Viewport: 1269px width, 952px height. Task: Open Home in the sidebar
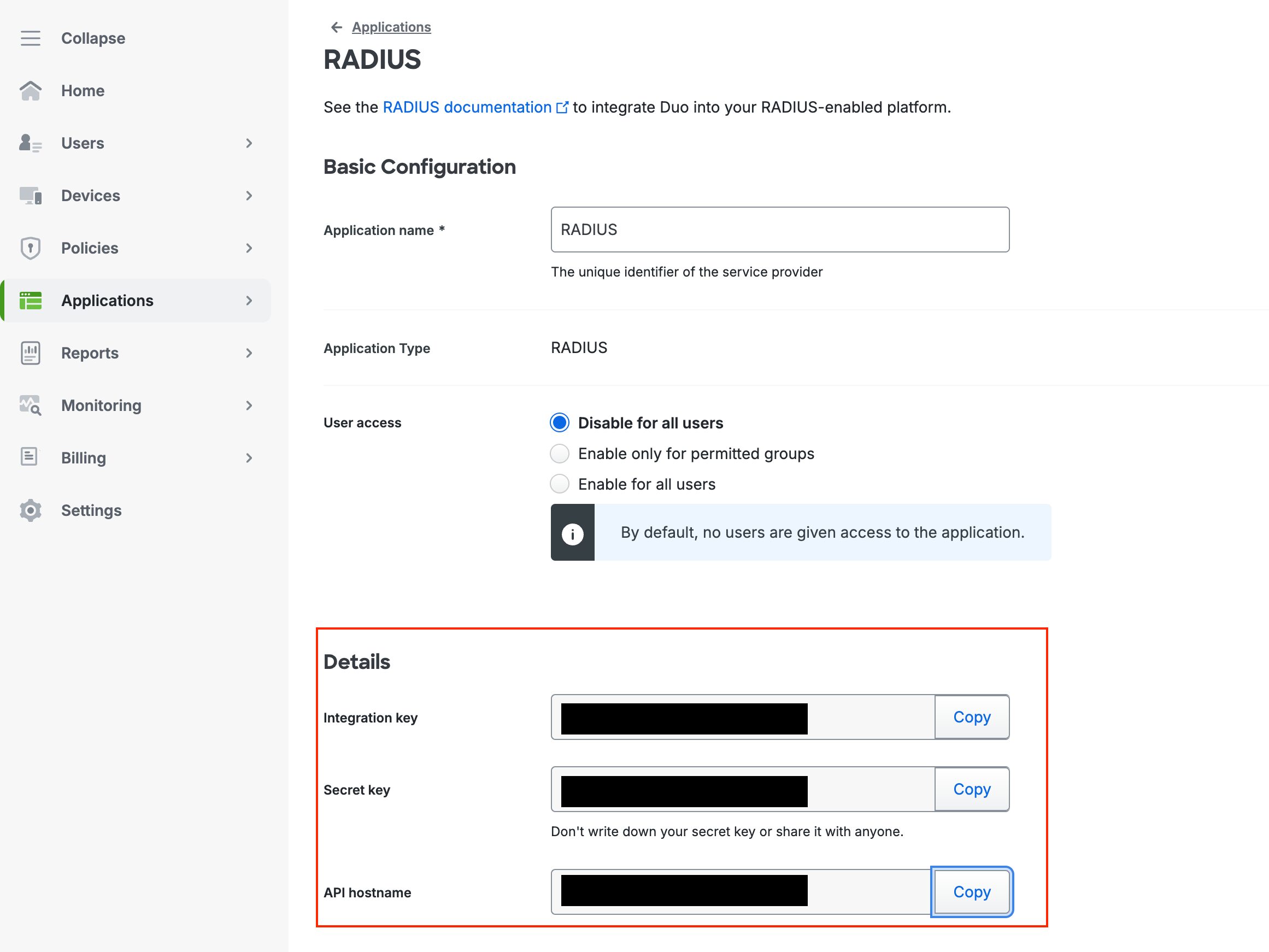[83, 91]
